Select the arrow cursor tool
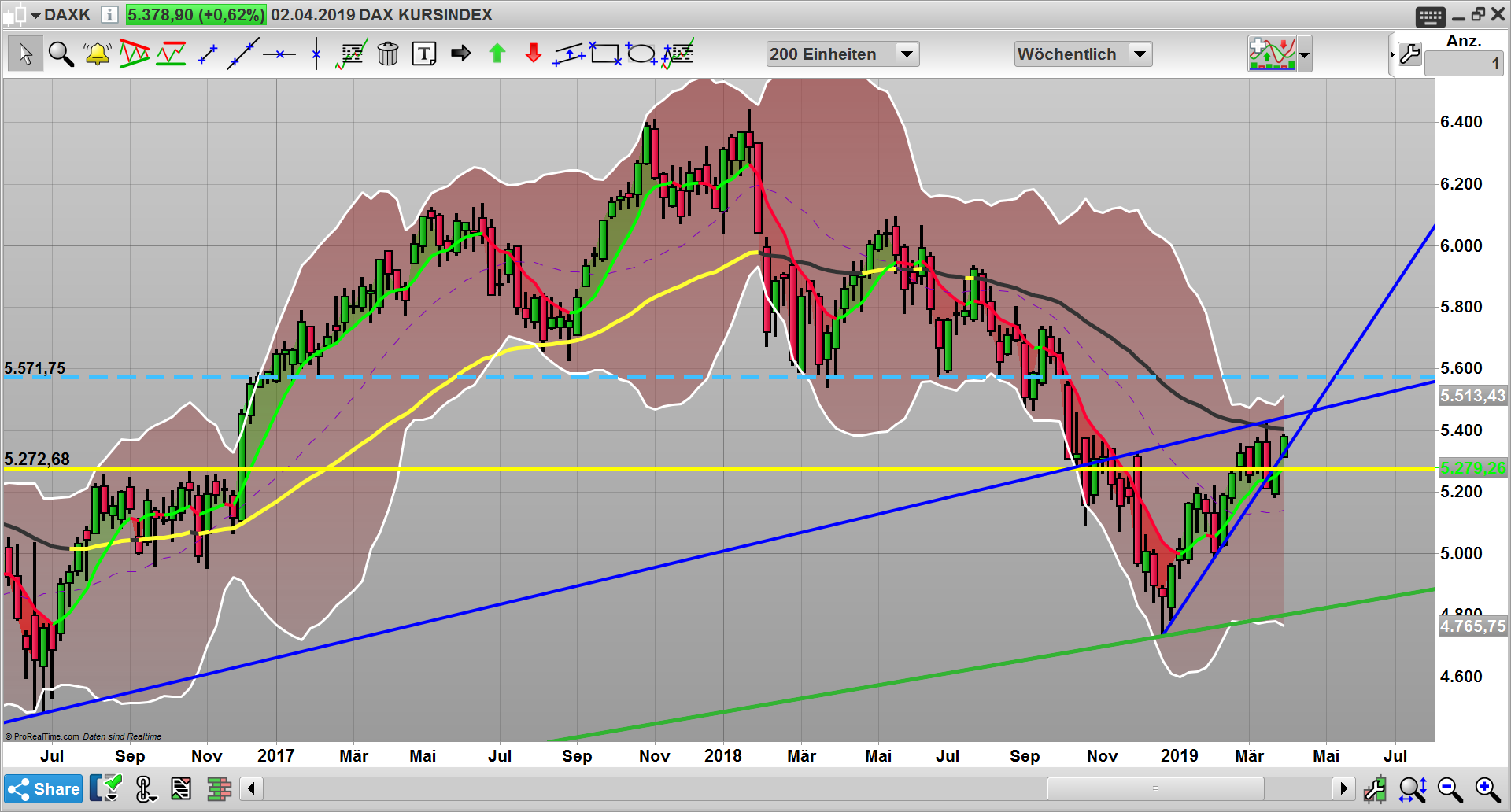 (25, 54)
